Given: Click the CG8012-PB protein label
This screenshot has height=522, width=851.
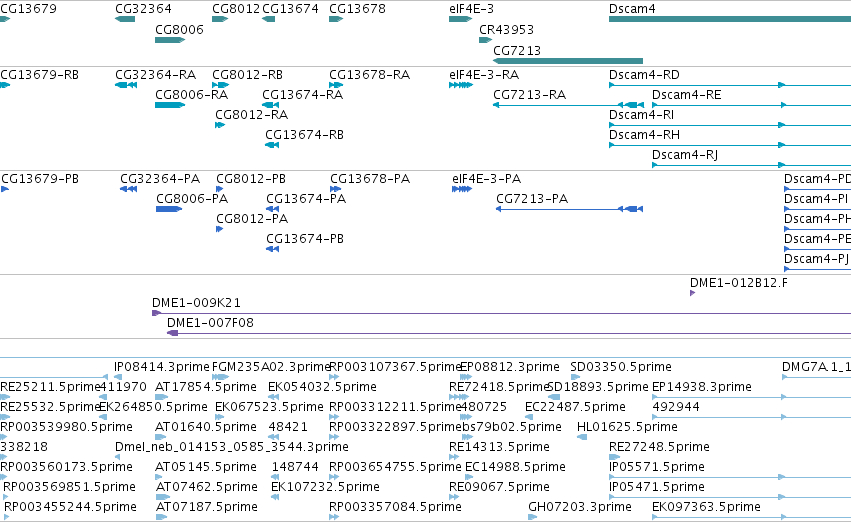Looking at the screenshot, I should click(251, 179).
